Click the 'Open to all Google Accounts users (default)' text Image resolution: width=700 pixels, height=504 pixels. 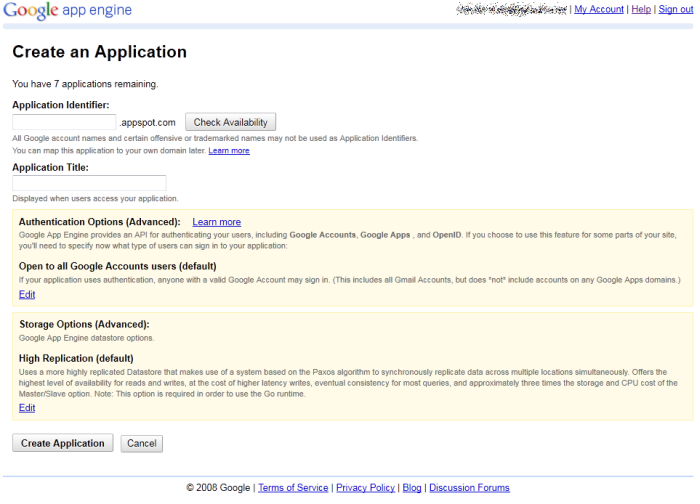coord(117,267)
